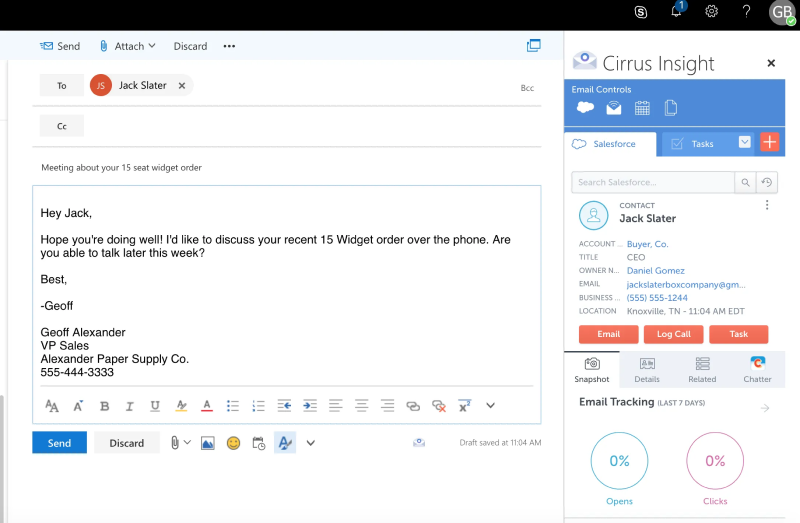Expand more compose options by the bottom Send
Screen dimensions: 800x523
[311, 443]
